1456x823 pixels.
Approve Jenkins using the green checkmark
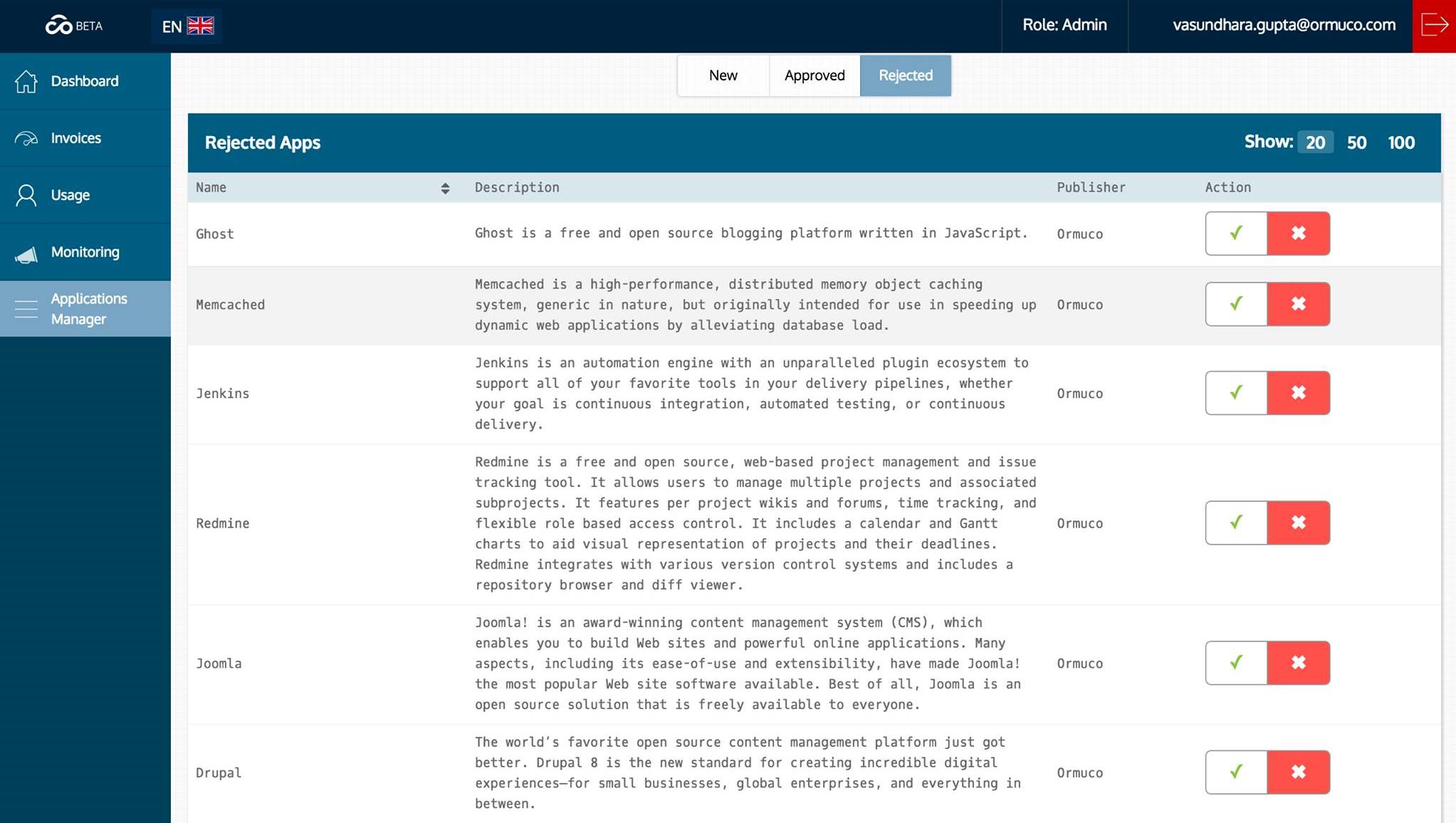coord(1236,393)
